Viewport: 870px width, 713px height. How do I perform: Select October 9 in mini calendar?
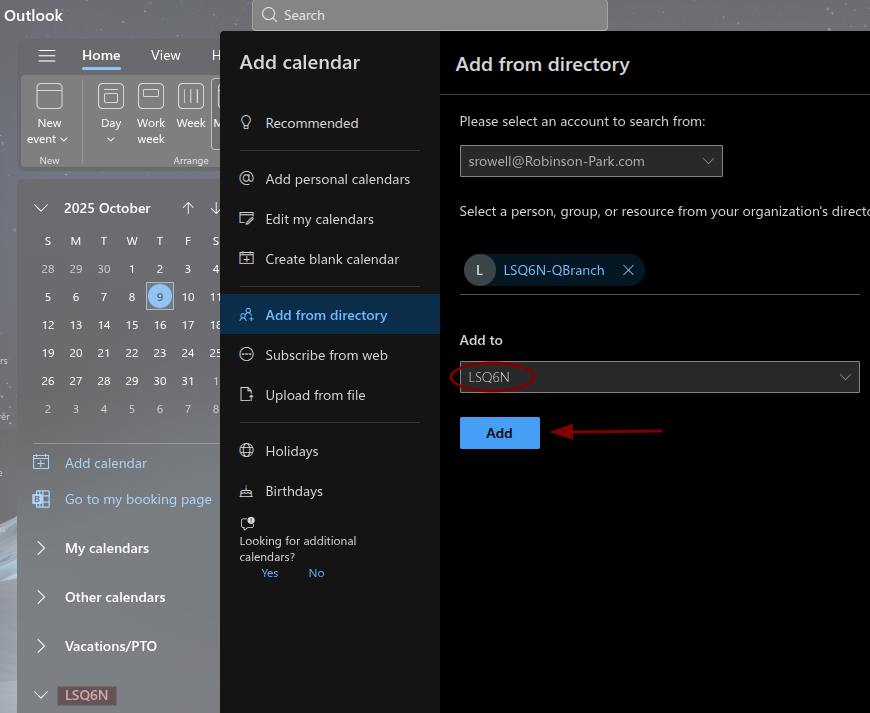click(x=160, y=296)
